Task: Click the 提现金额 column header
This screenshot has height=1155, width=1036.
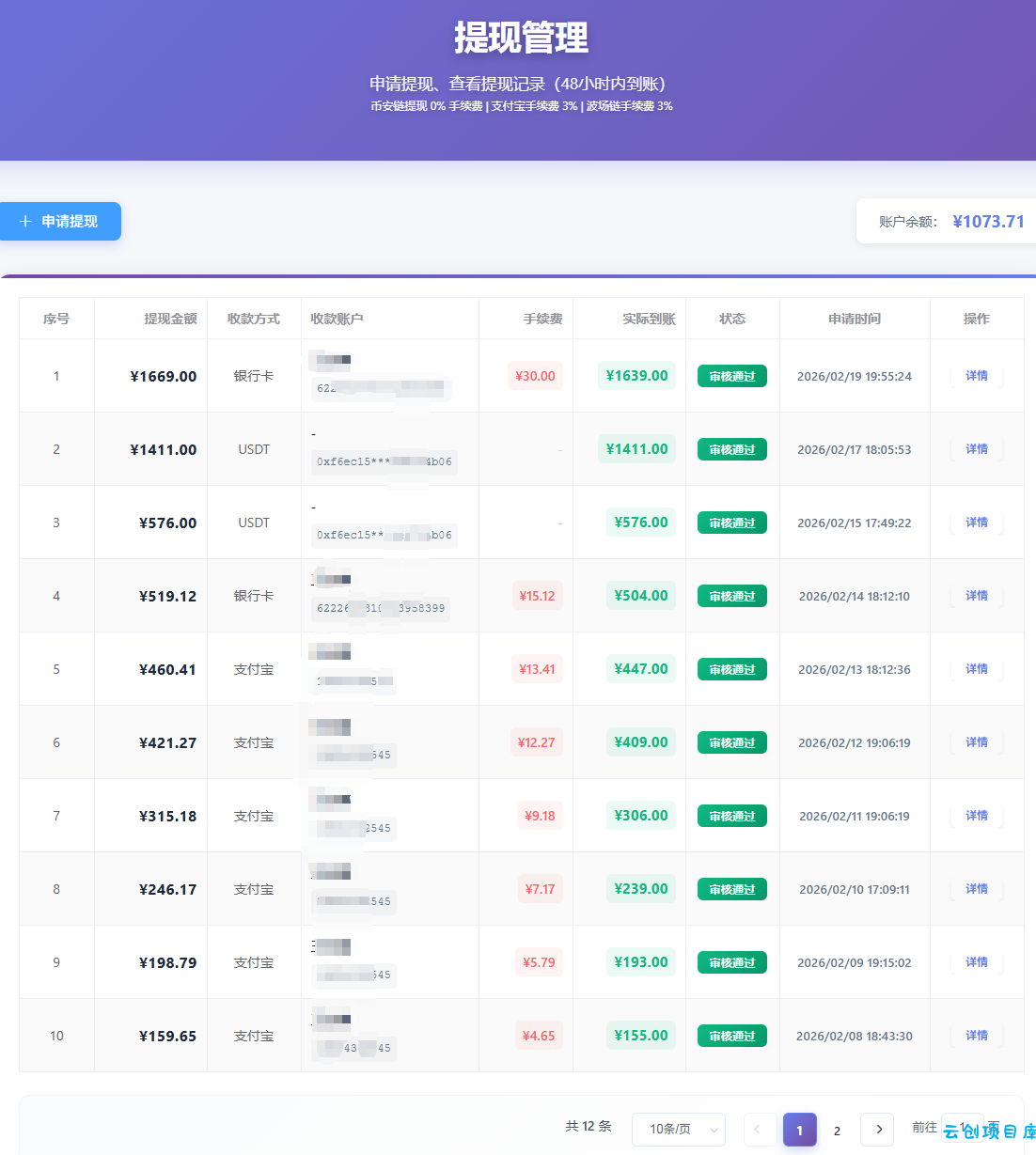Action: point(170,319)
